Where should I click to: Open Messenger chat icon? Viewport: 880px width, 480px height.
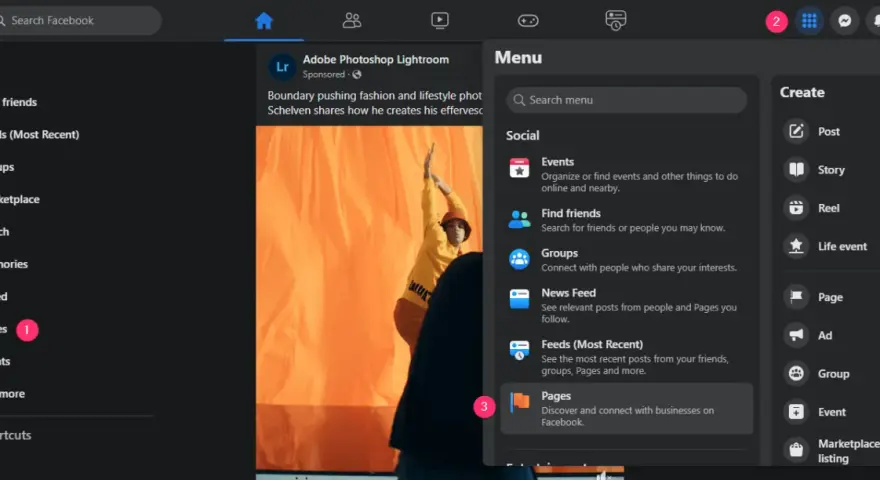(845, 21)
